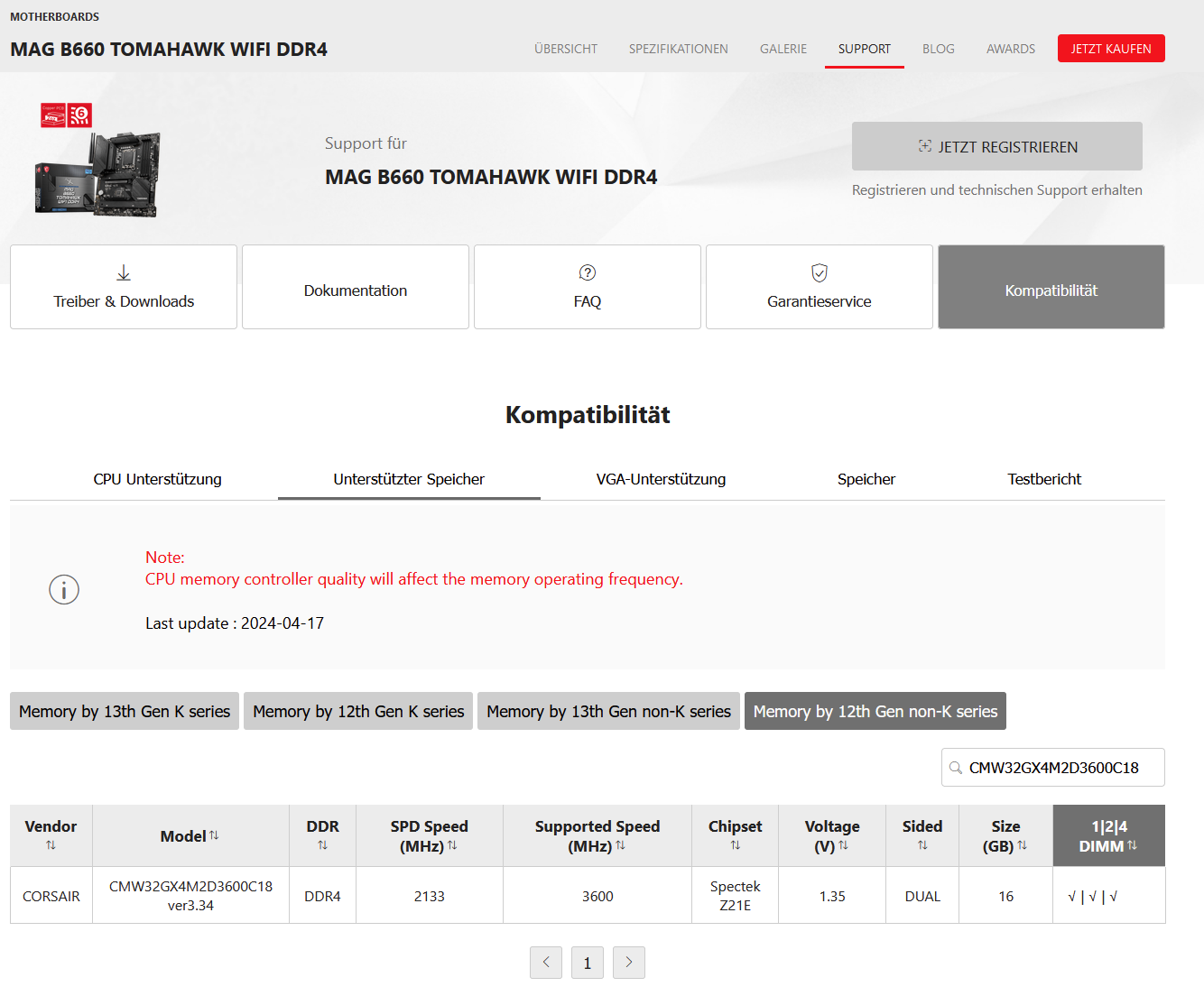Click the magnifier icon in the search box
Image resolution: width=1204 pixels, height=1005 pixels.
[x=956, y=768]
